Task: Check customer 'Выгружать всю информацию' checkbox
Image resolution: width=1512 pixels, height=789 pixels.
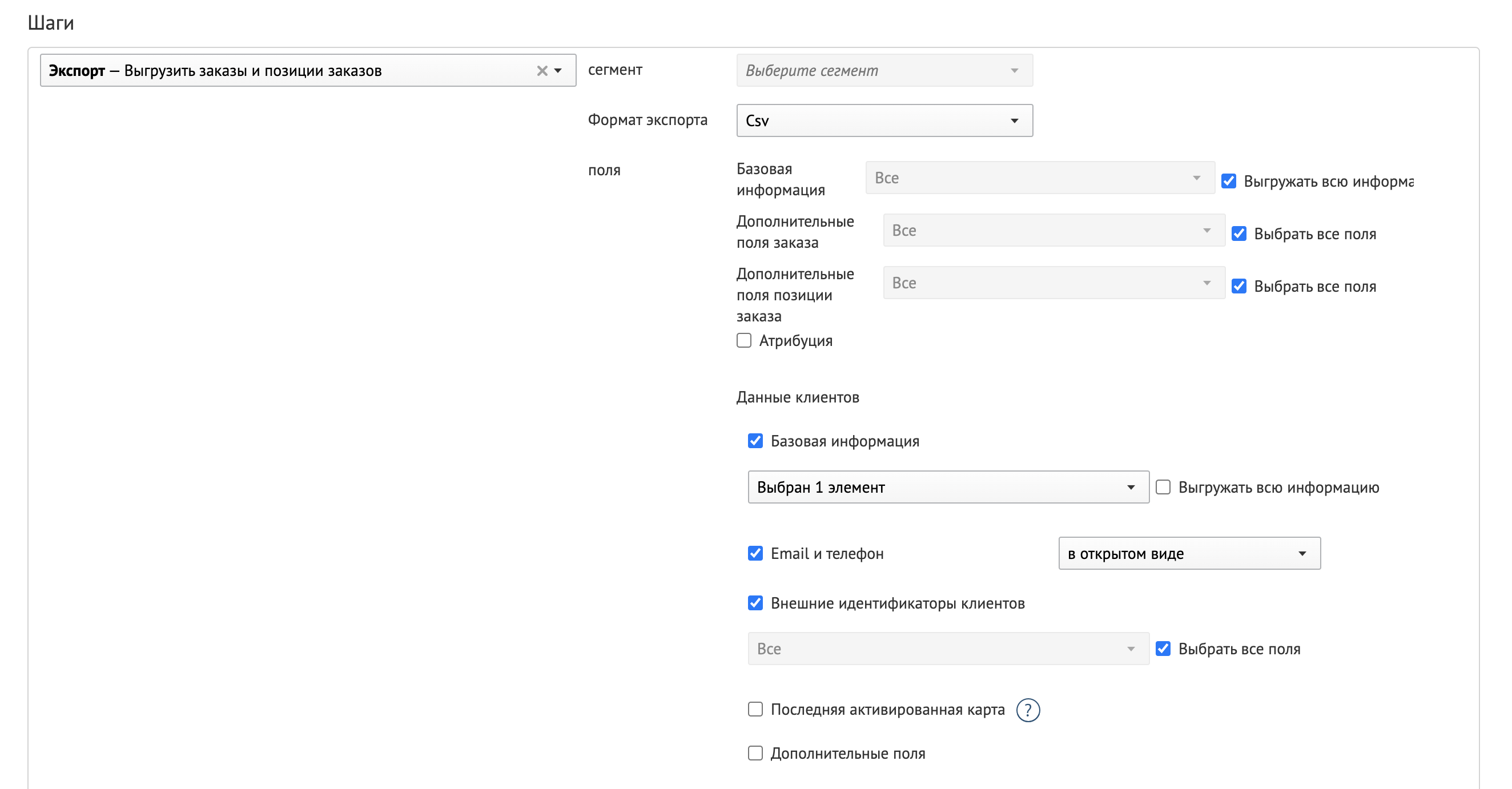Action: [1163, 487]
